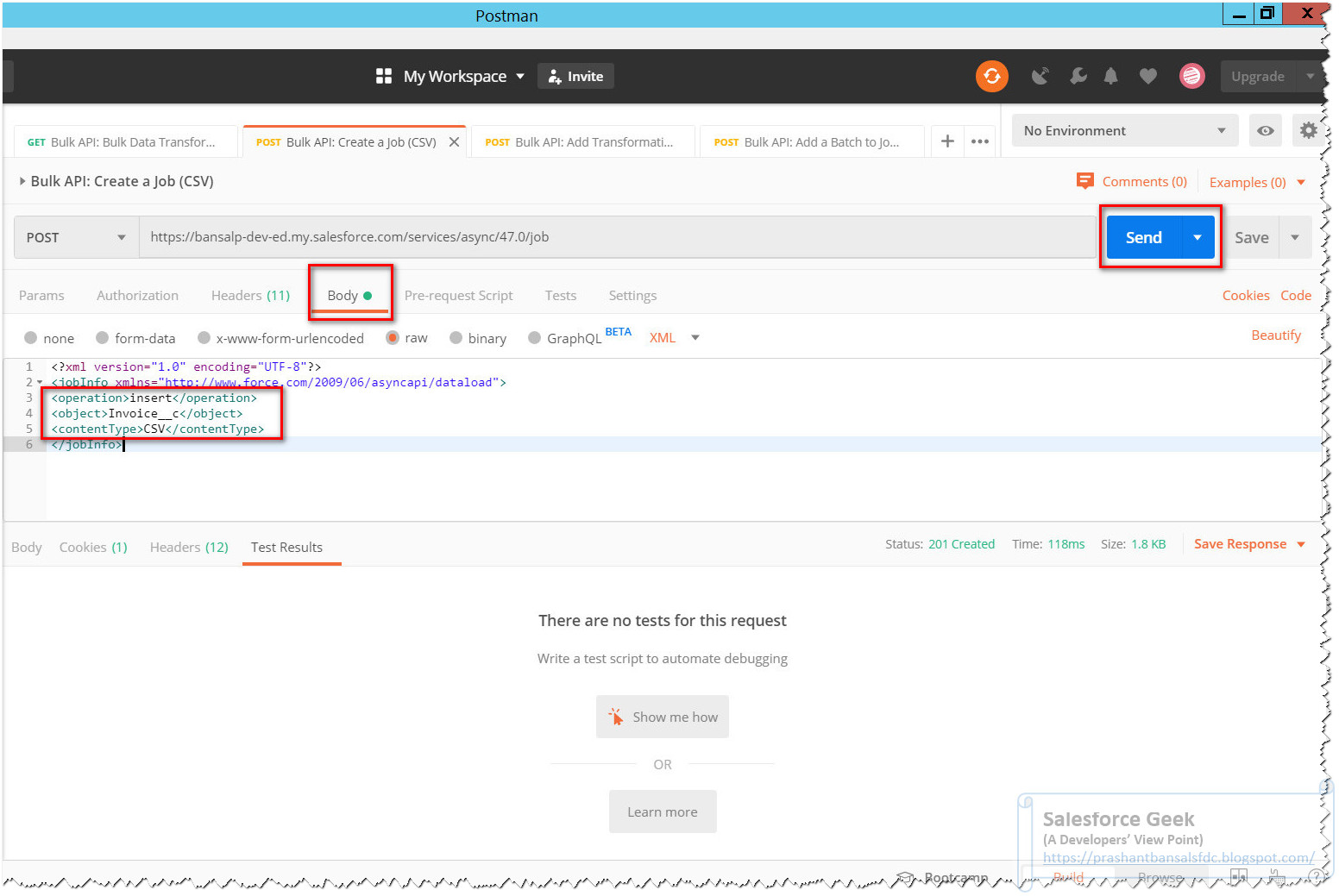The image size is (1339, 896).
Task: Open the My Workspace dropdown
Action: [x=463, y=76]
